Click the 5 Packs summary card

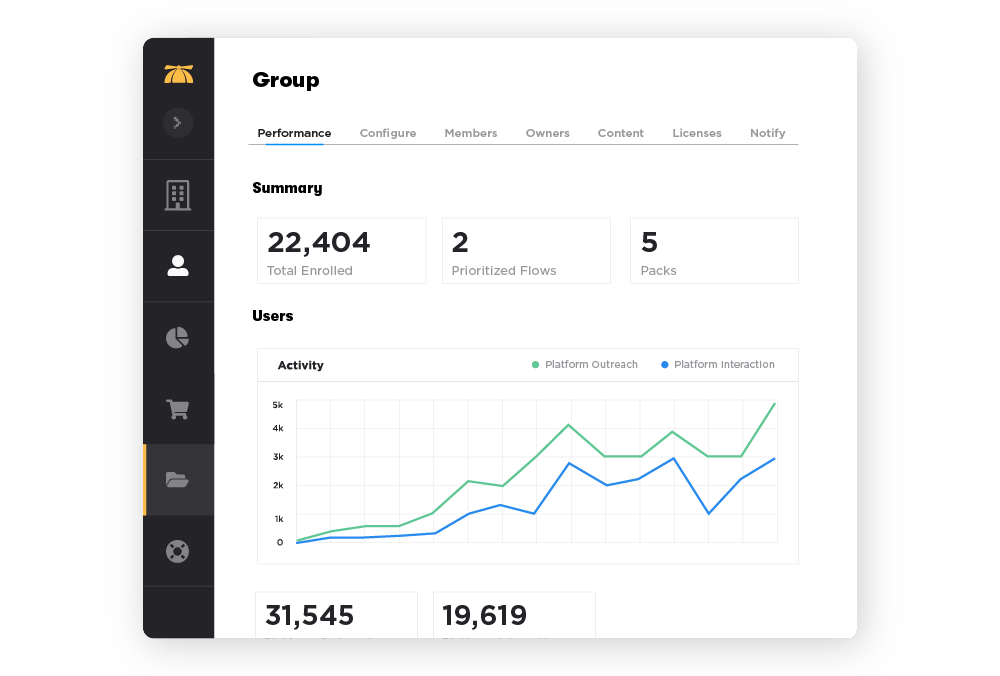coord(714,251)
